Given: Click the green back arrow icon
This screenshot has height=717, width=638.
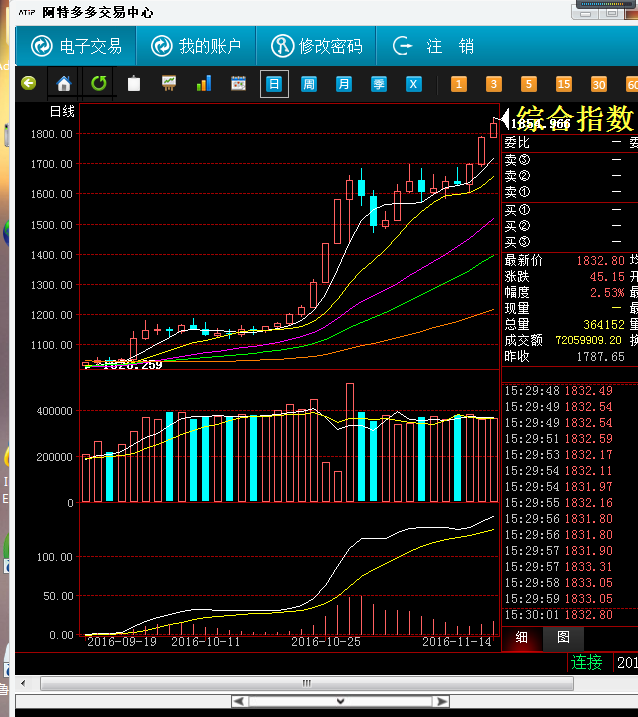Looking at the screenshot, I should (28, 83).
